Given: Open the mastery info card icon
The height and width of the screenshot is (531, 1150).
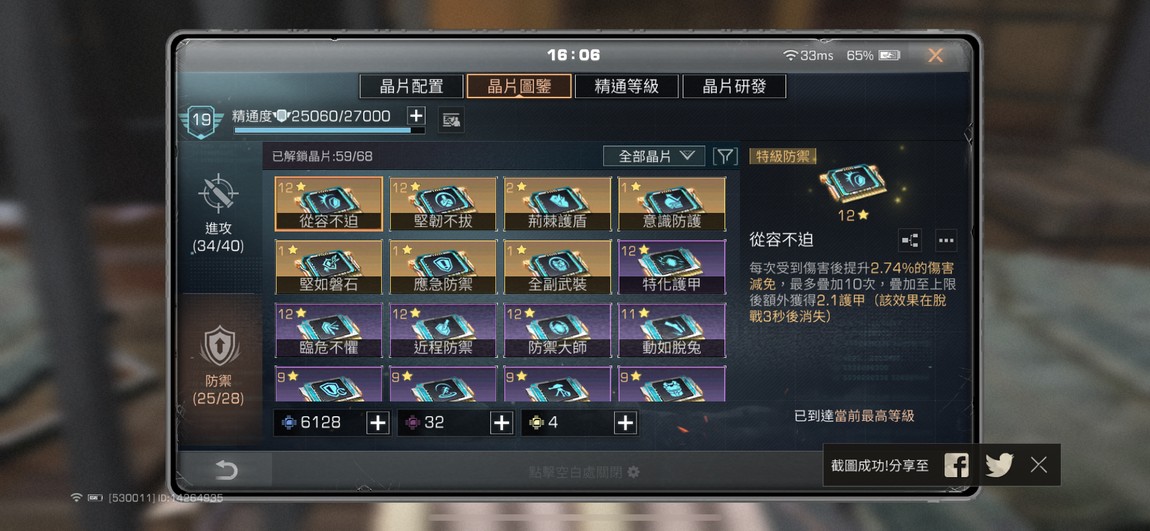Looking at the screenshot, I should pos(451,120).
